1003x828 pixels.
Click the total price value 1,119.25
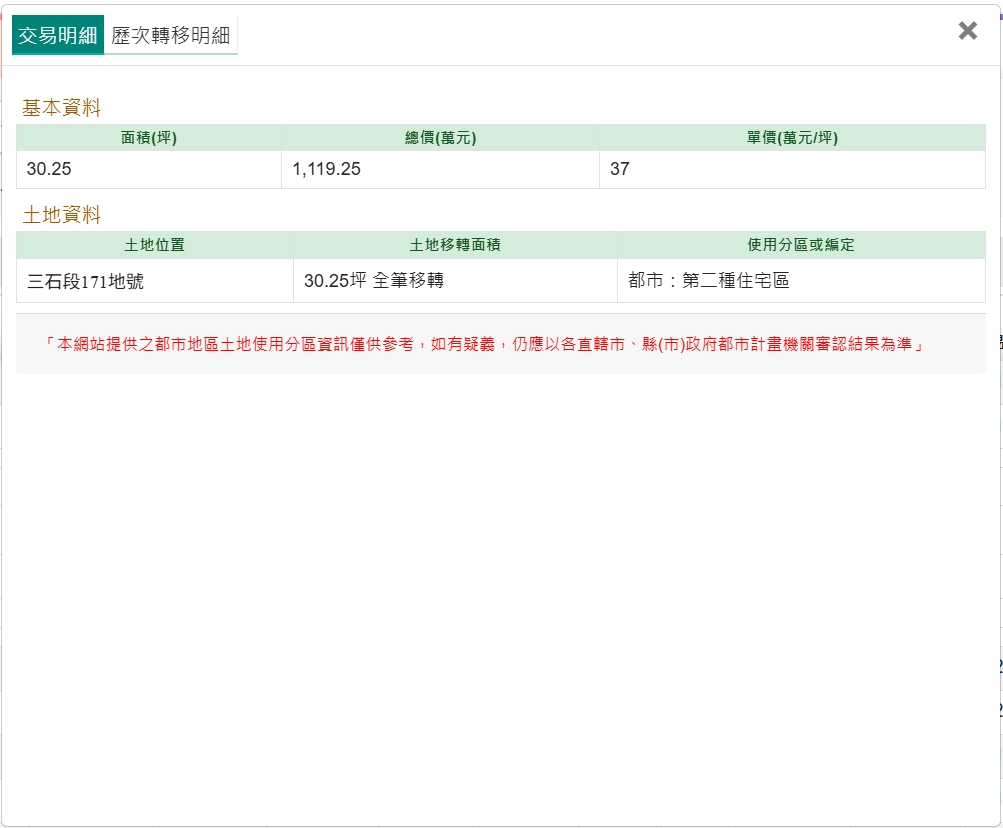326,169
